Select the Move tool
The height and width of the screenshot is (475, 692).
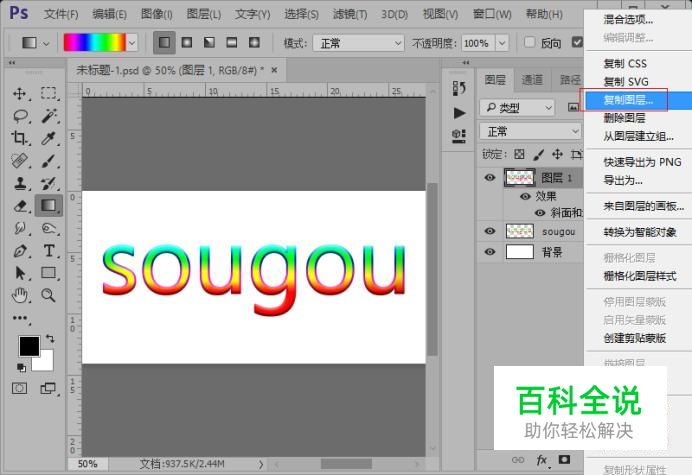click(19, 94)
